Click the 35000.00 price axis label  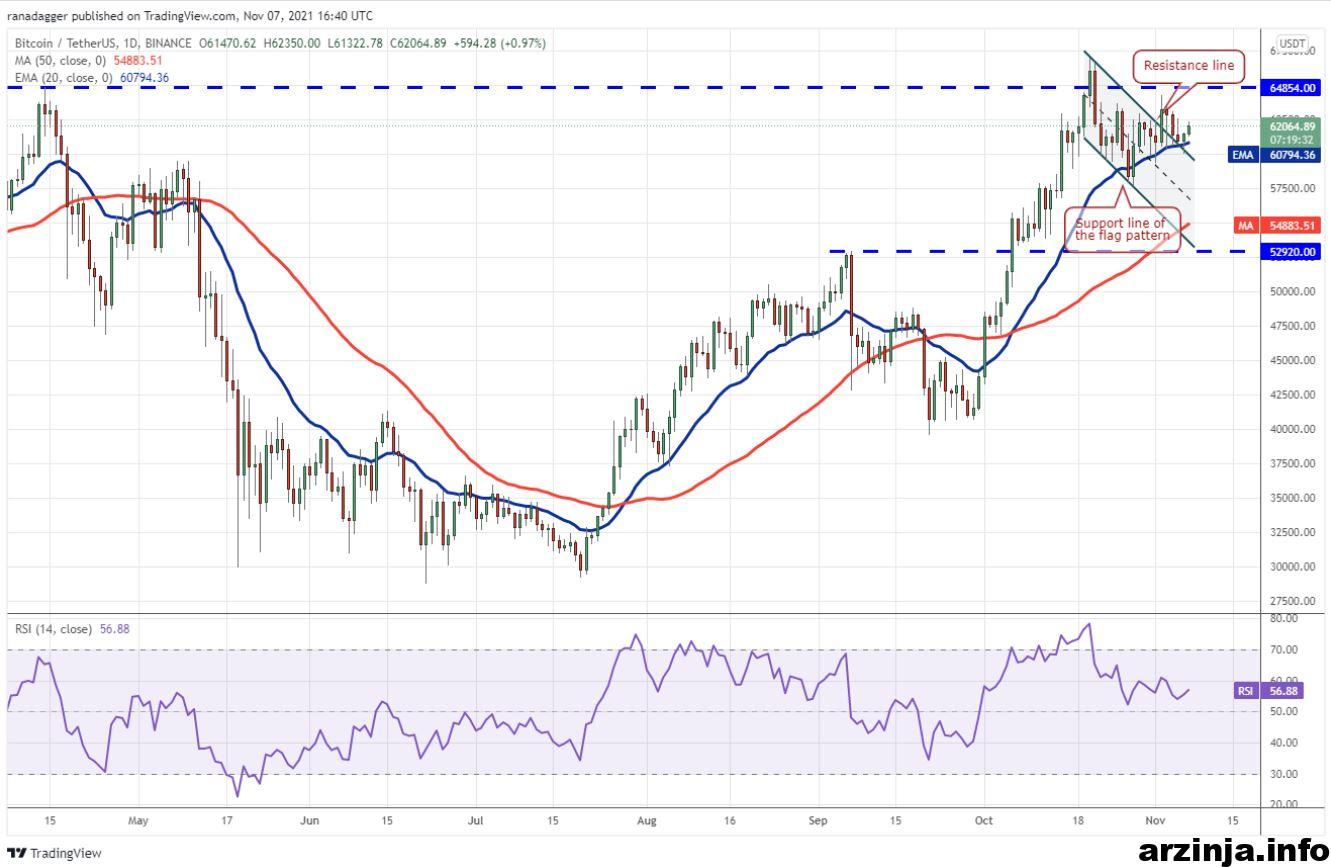click(1294, 498)
